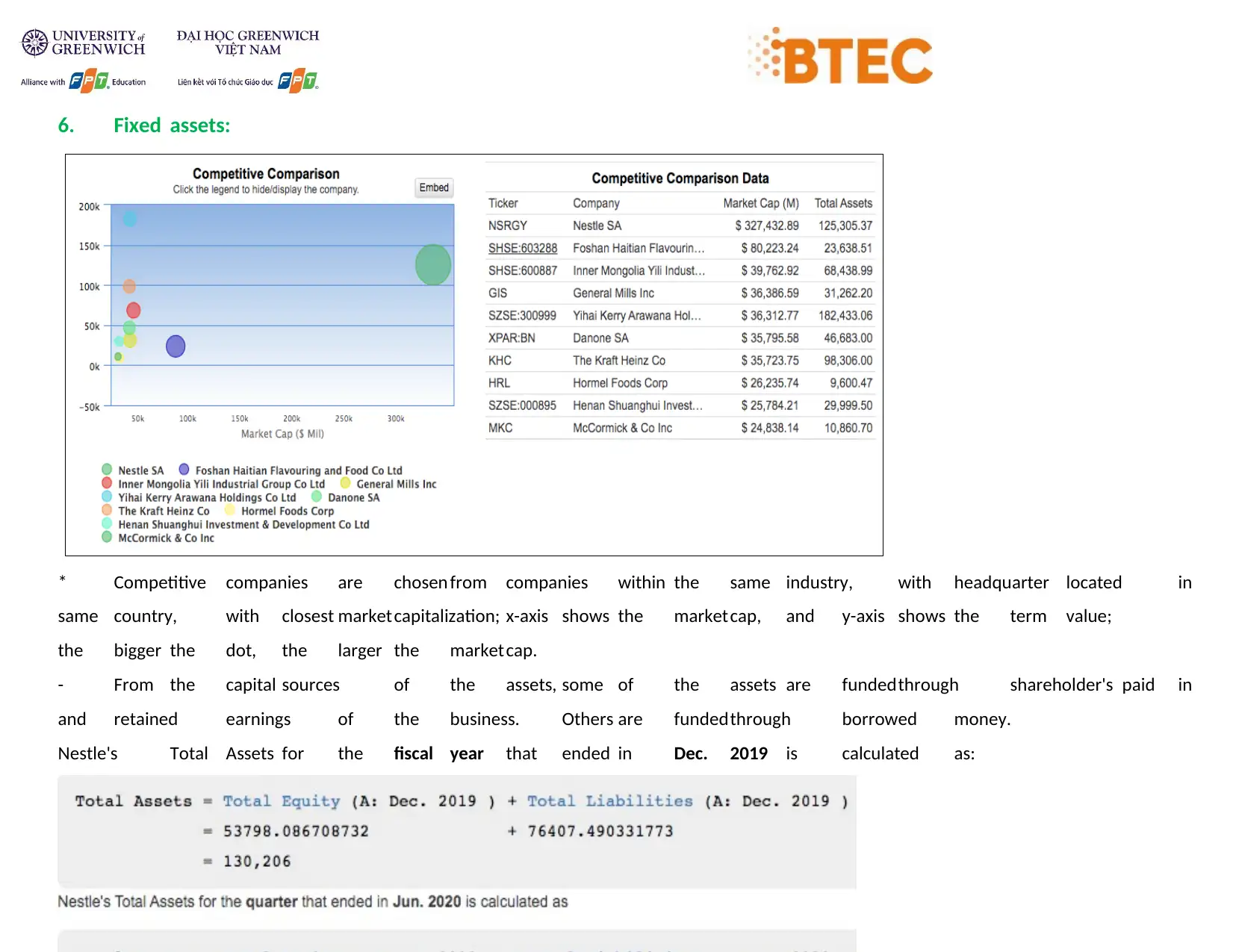The width and height of the screenshot is (1233, 952).
Task: Click the red Inner Mongolia Yili bubble
Action: tap(134, 310)
